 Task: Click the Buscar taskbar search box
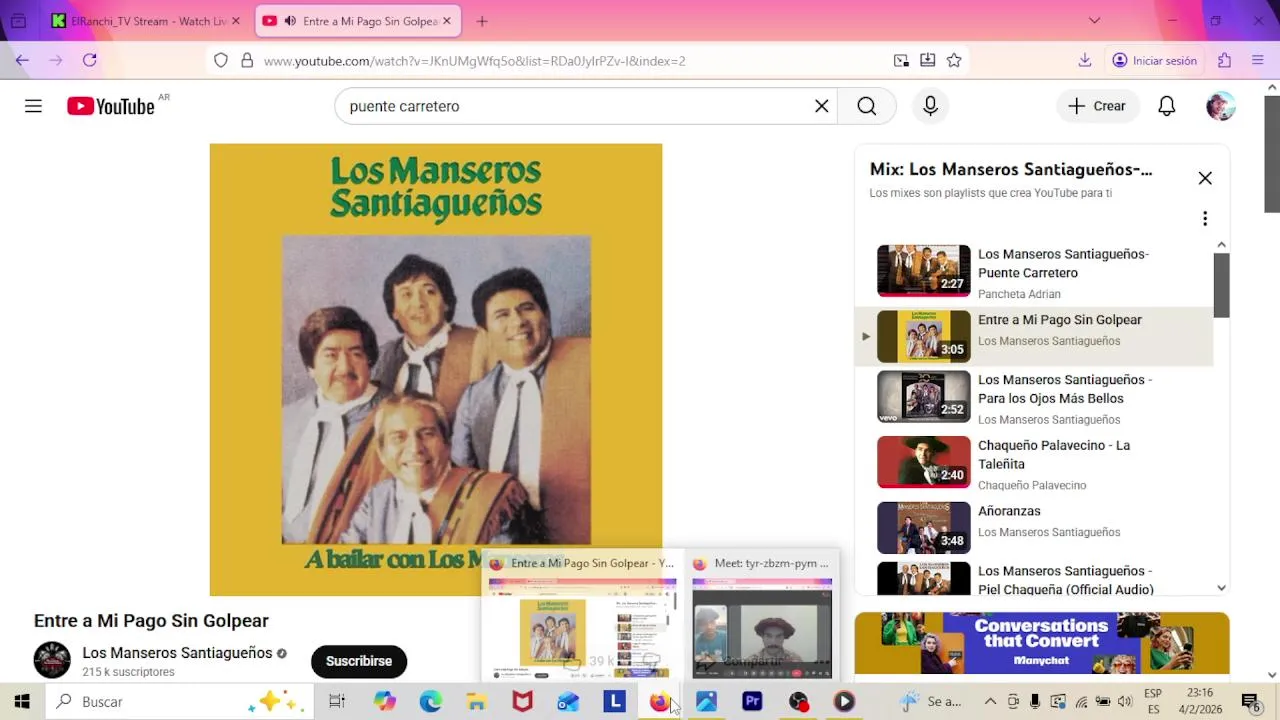tap(180, 701)
